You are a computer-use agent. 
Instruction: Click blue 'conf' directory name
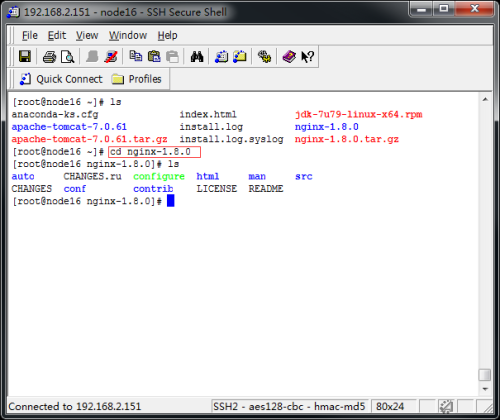[75, 189]
